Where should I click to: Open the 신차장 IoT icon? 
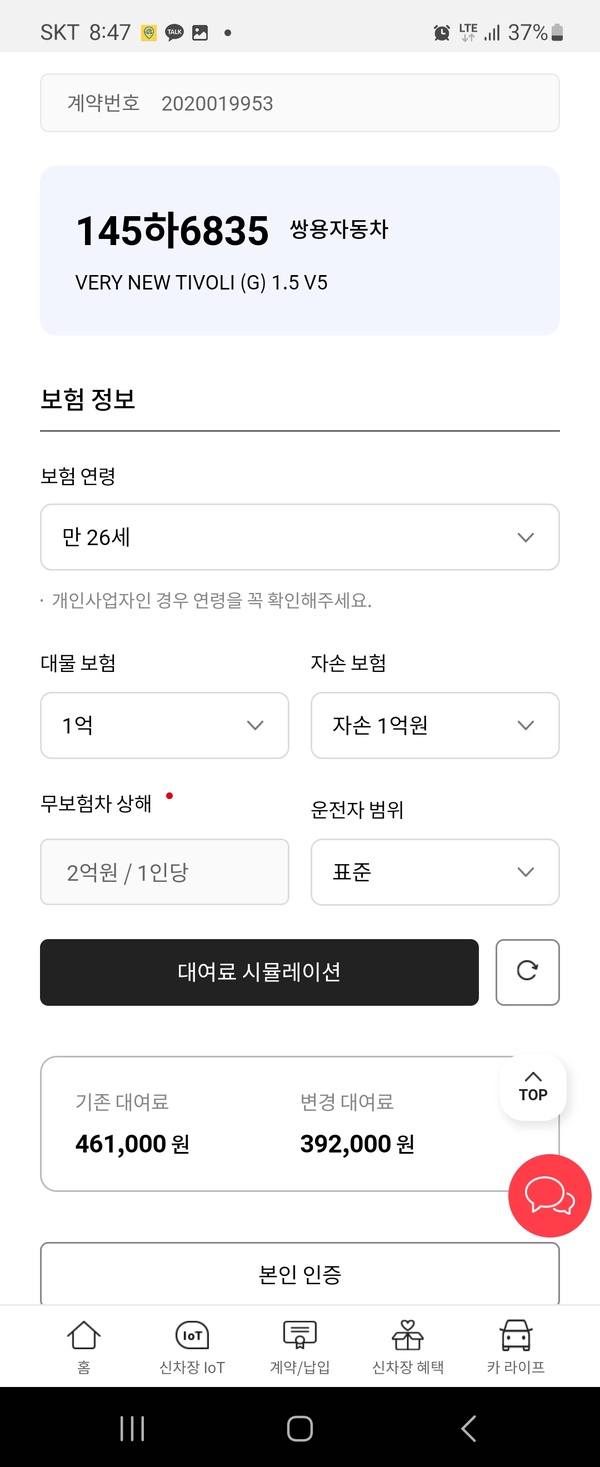coord(192,1346)
